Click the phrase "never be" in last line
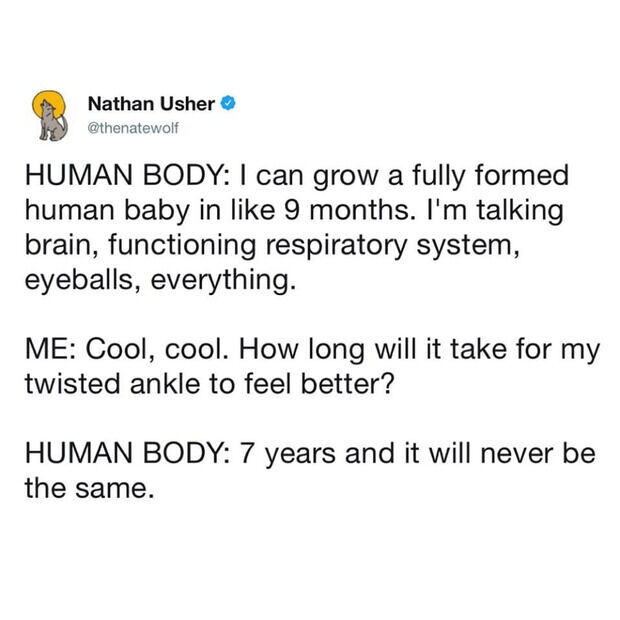 539,454
